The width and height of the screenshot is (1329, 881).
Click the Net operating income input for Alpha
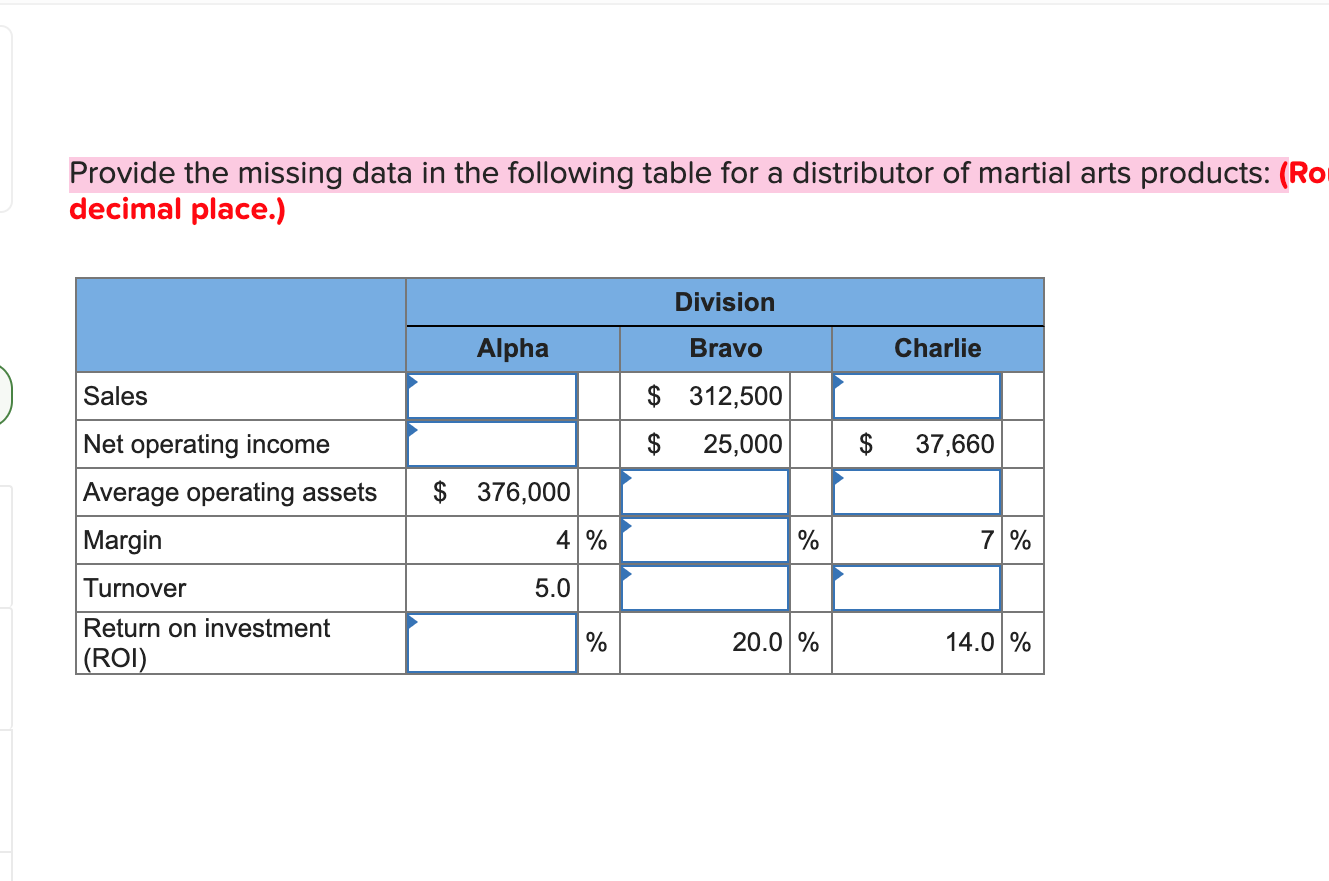point(491,443)
